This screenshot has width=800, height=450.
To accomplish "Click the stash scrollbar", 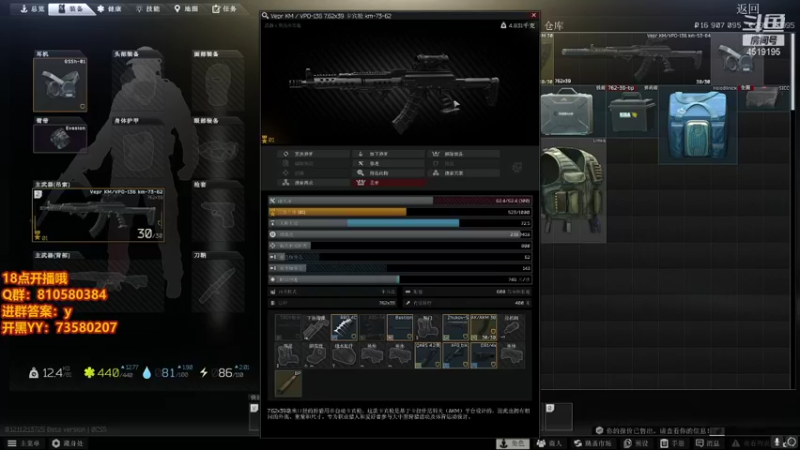I will tap(794, 71).
